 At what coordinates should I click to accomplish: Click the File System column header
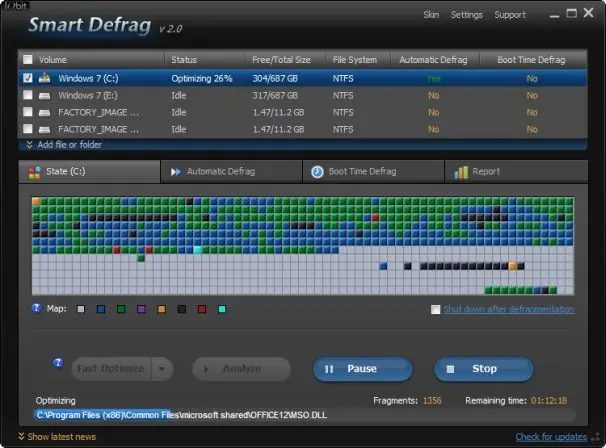point(355,60)
